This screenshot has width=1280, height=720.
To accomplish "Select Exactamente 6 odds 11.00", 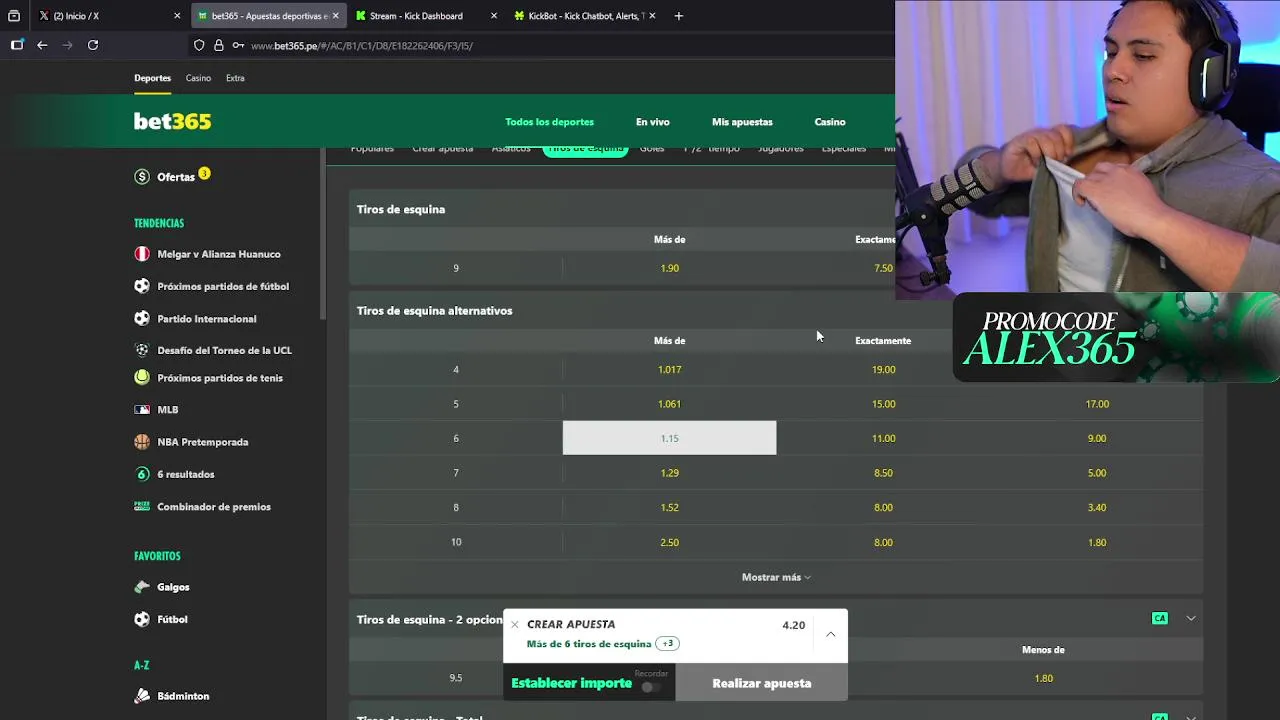I will [883, 438].
